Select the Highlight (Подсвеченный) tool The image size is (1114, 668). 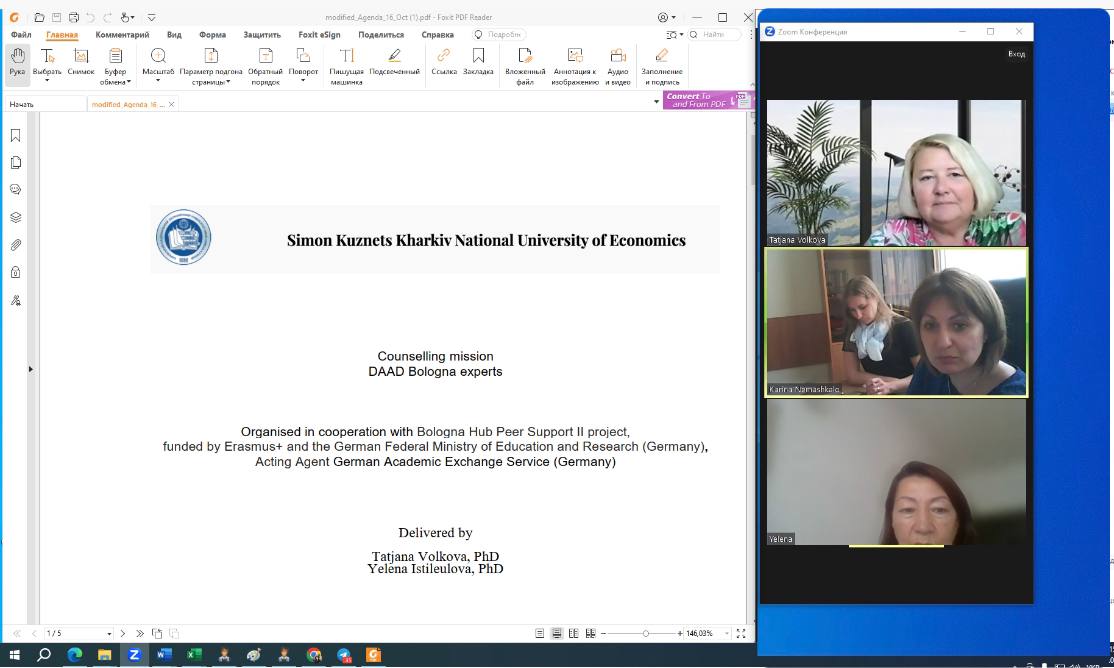tap(394, 62)
